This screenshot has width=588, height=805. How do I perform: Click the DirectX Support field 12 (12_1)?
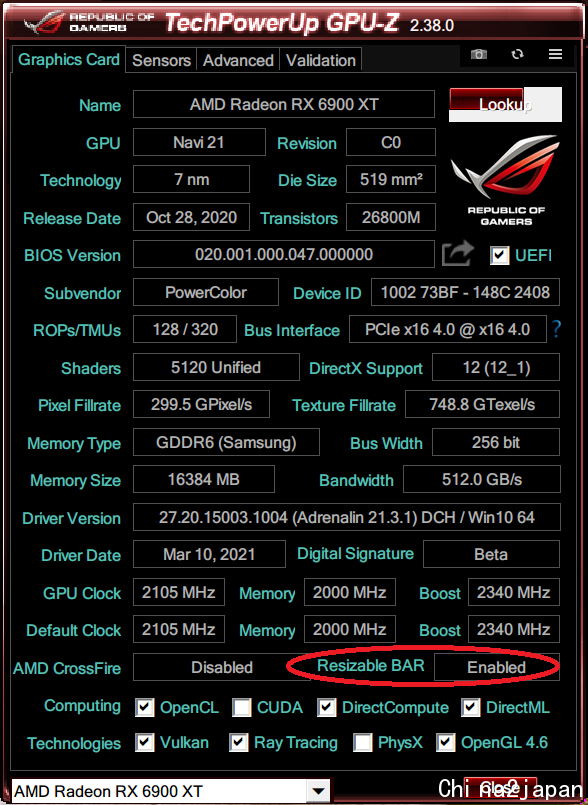(496, 367)
